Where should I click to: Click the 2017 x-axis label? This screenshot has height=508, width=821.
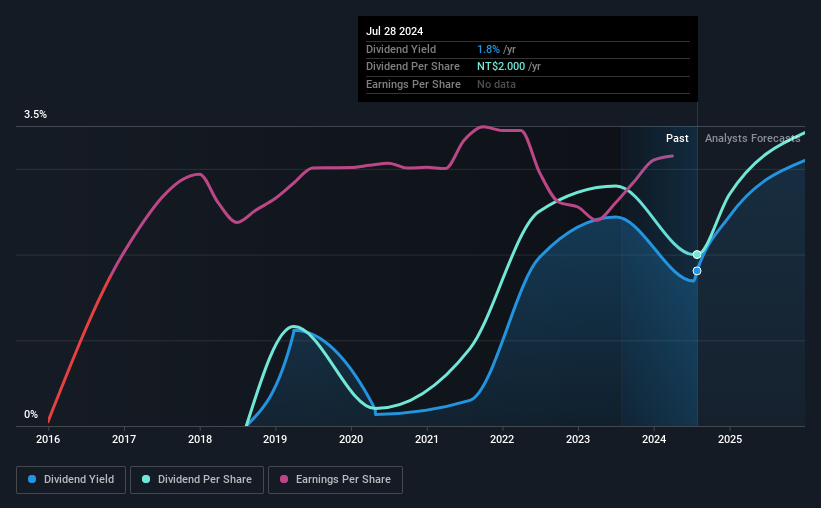point(124,439)
